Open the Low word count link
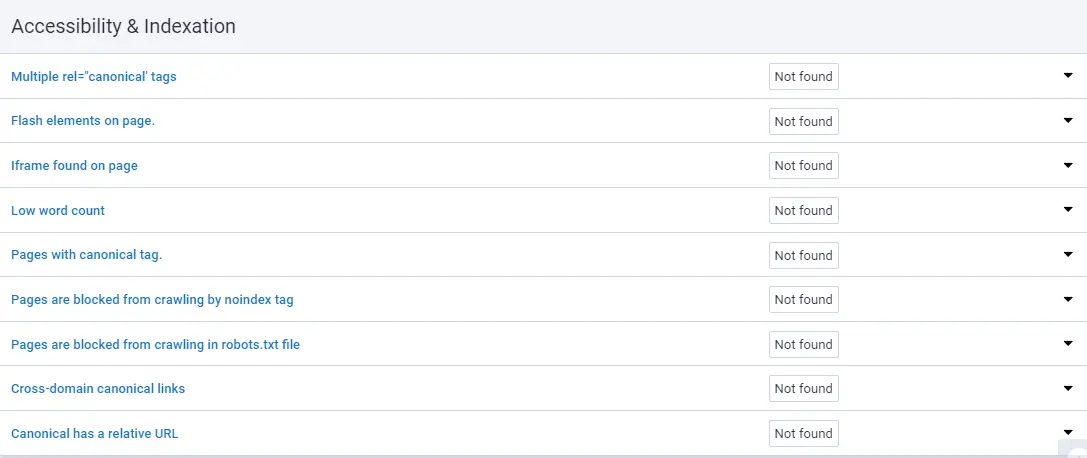This screenshot has height=458, width=1087. pos(58,210)
